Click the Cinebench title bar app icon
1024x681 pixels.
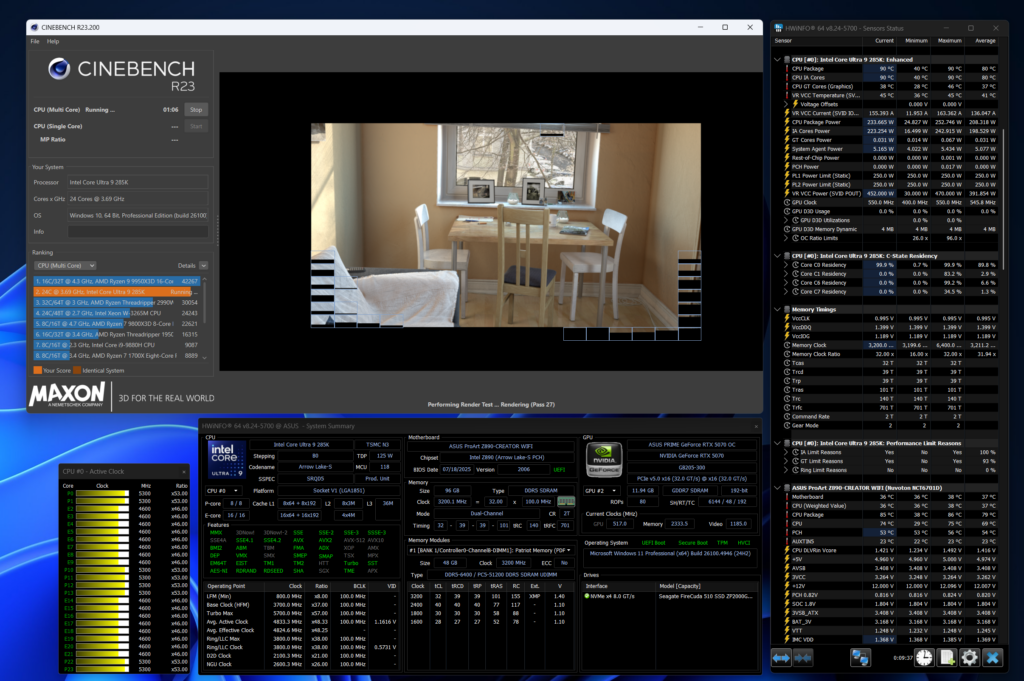(x=35, y=27)
